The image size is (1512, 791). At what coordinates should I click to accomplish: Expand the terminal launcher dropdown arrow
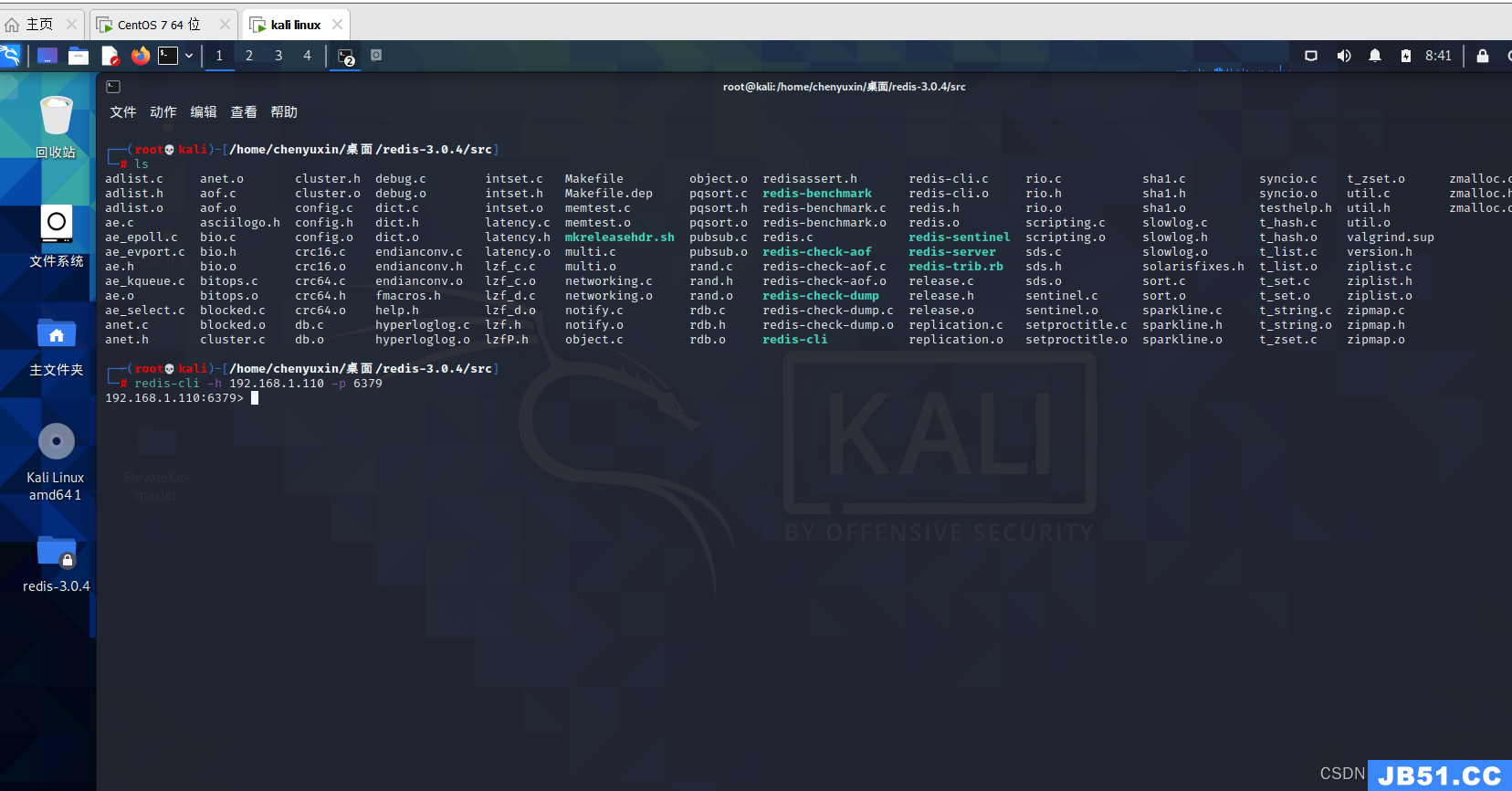(189, 56)
